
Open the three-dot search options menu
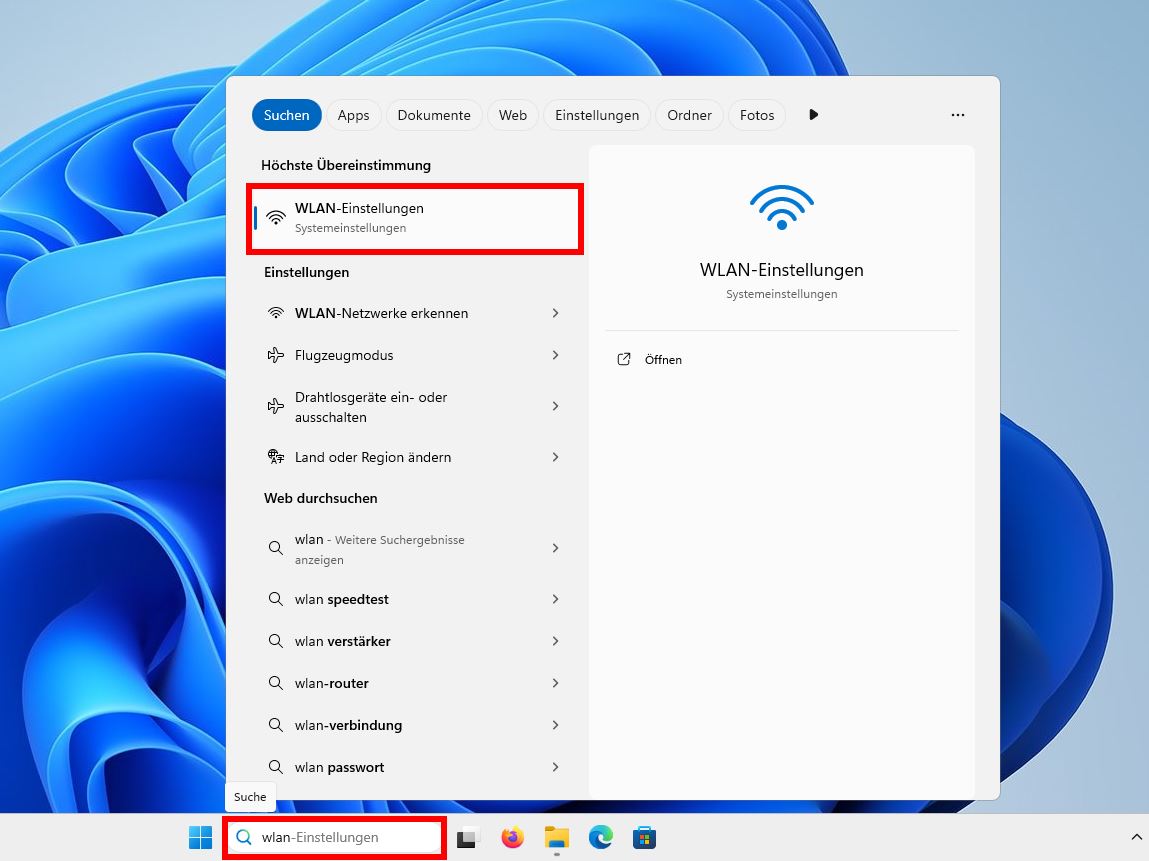pos(958,115)
